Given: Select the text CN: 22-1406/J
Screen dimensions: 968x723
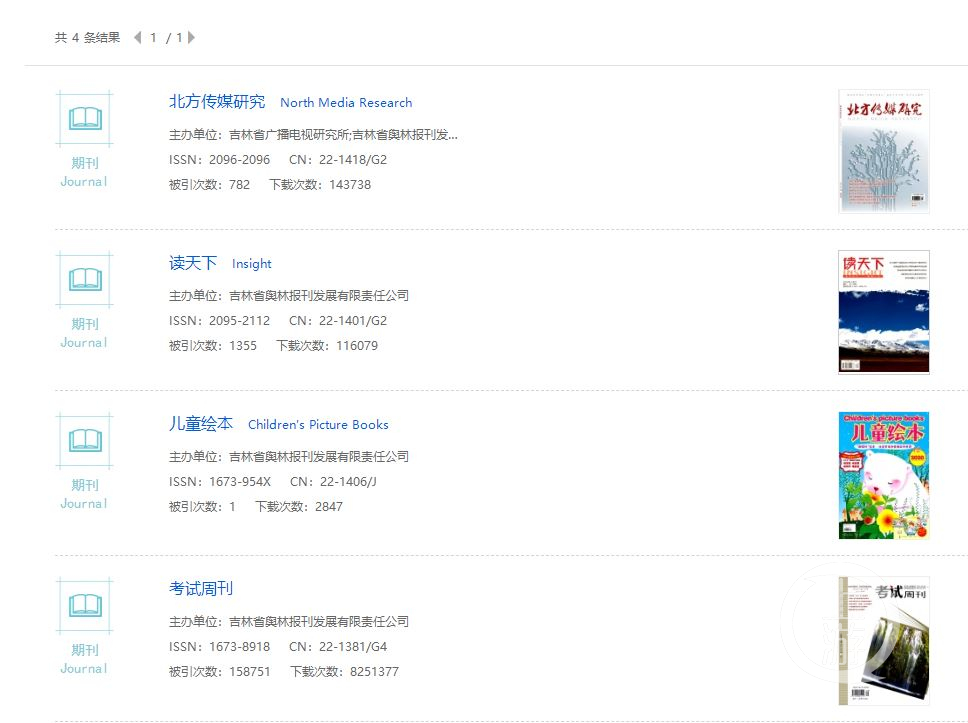Looking at the screenshot, I should coord(333,482).
